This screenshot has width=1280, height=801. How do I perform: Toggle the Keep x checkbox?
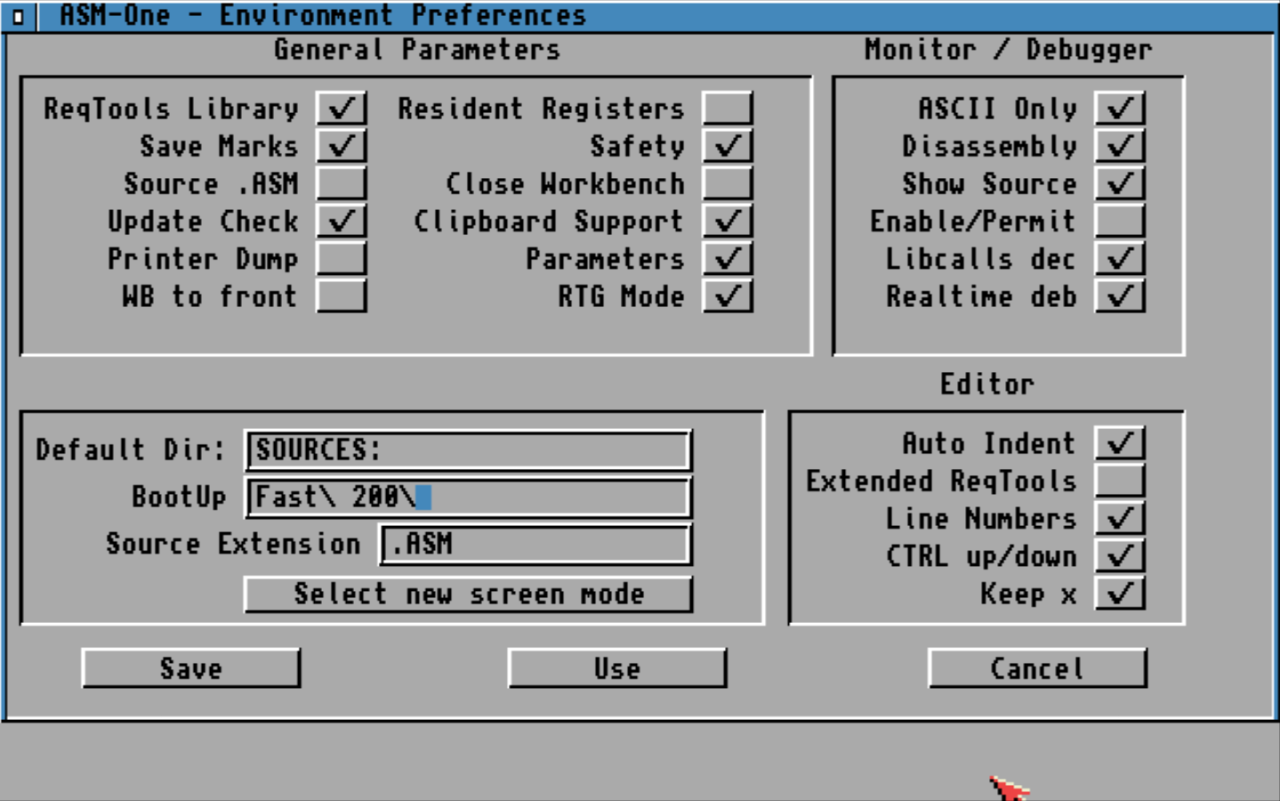1120,593
